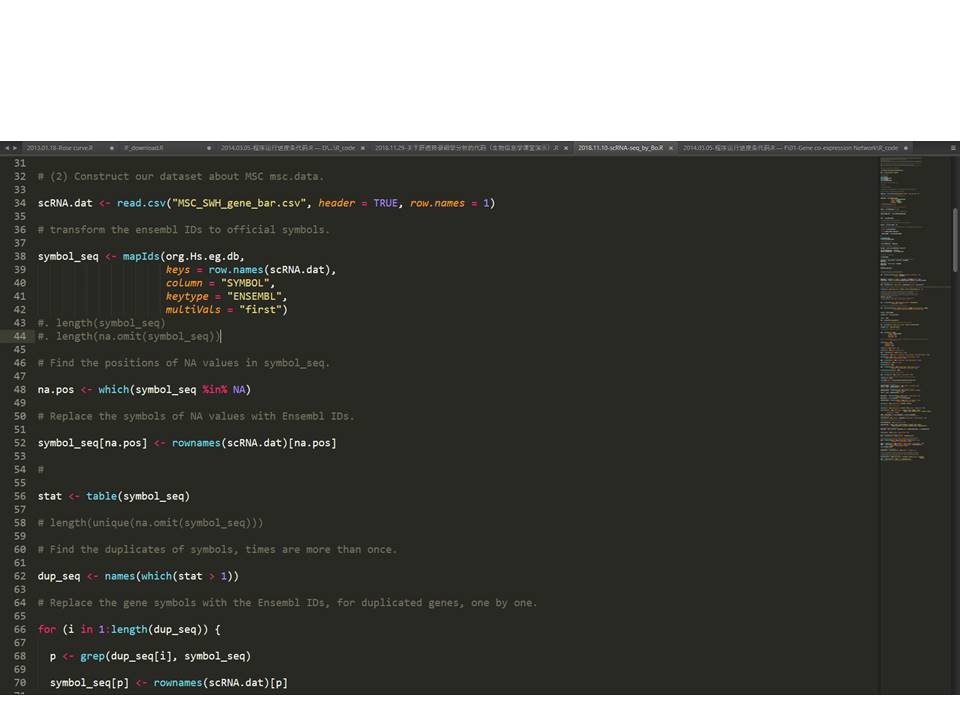
Task: Open the Gene co-expression Network R_code tab
Action: coord(790,148)
